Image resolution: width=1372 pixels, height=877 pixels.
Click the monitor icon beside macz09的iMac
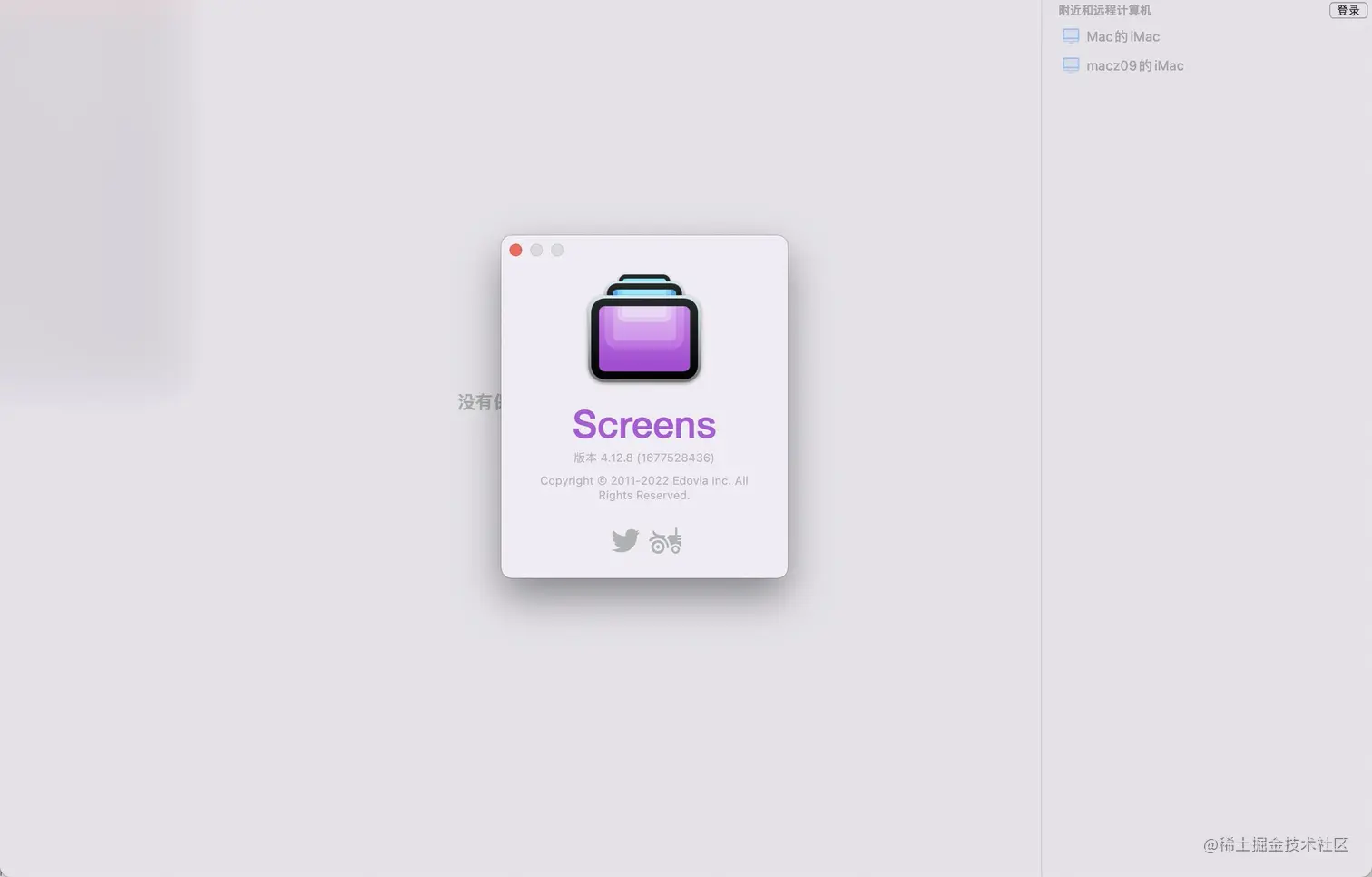1071,65
